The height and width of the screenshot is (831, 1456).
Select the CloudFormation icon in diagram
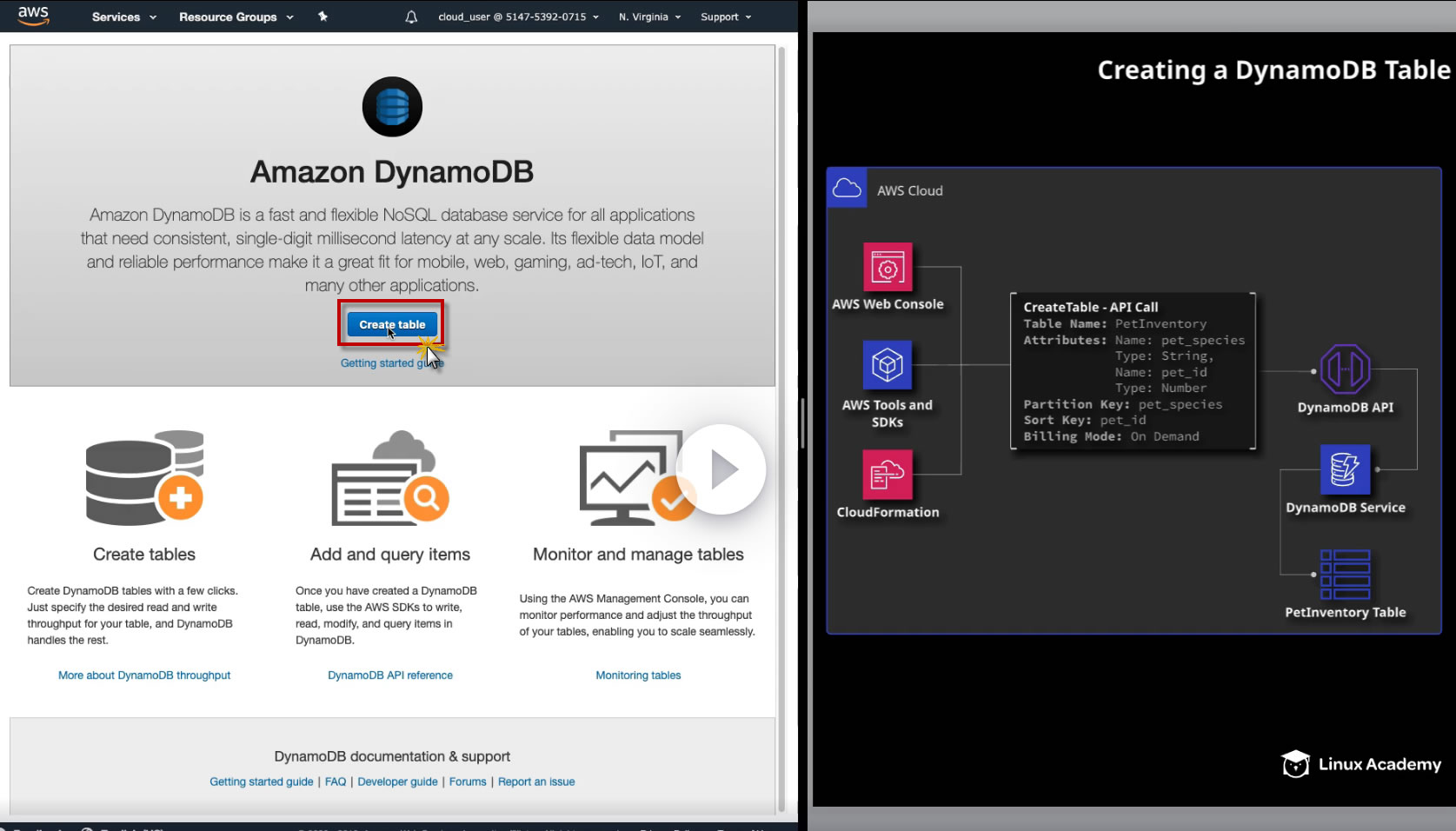point(888,474)
